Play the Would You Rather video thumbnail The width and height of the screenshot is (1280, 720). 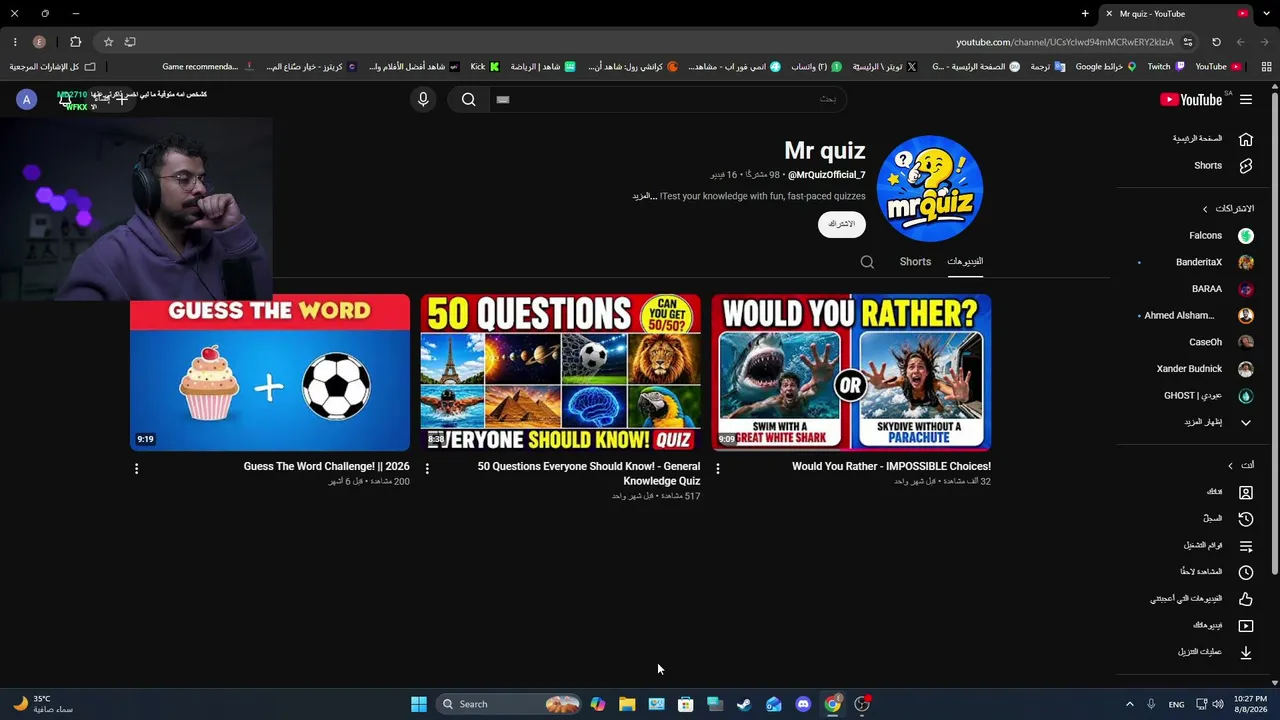[x=851, y=372]
